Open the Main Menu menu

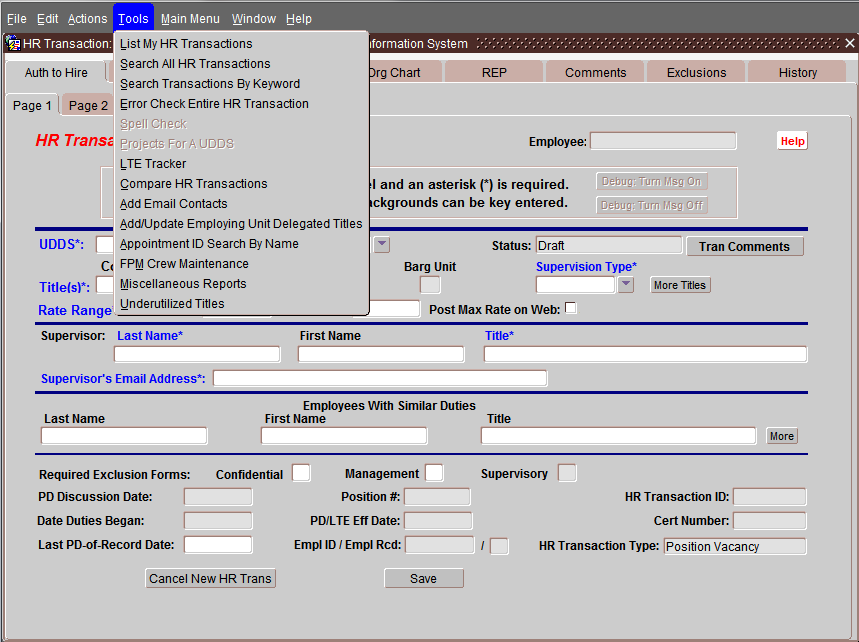[x=190, y=19]
